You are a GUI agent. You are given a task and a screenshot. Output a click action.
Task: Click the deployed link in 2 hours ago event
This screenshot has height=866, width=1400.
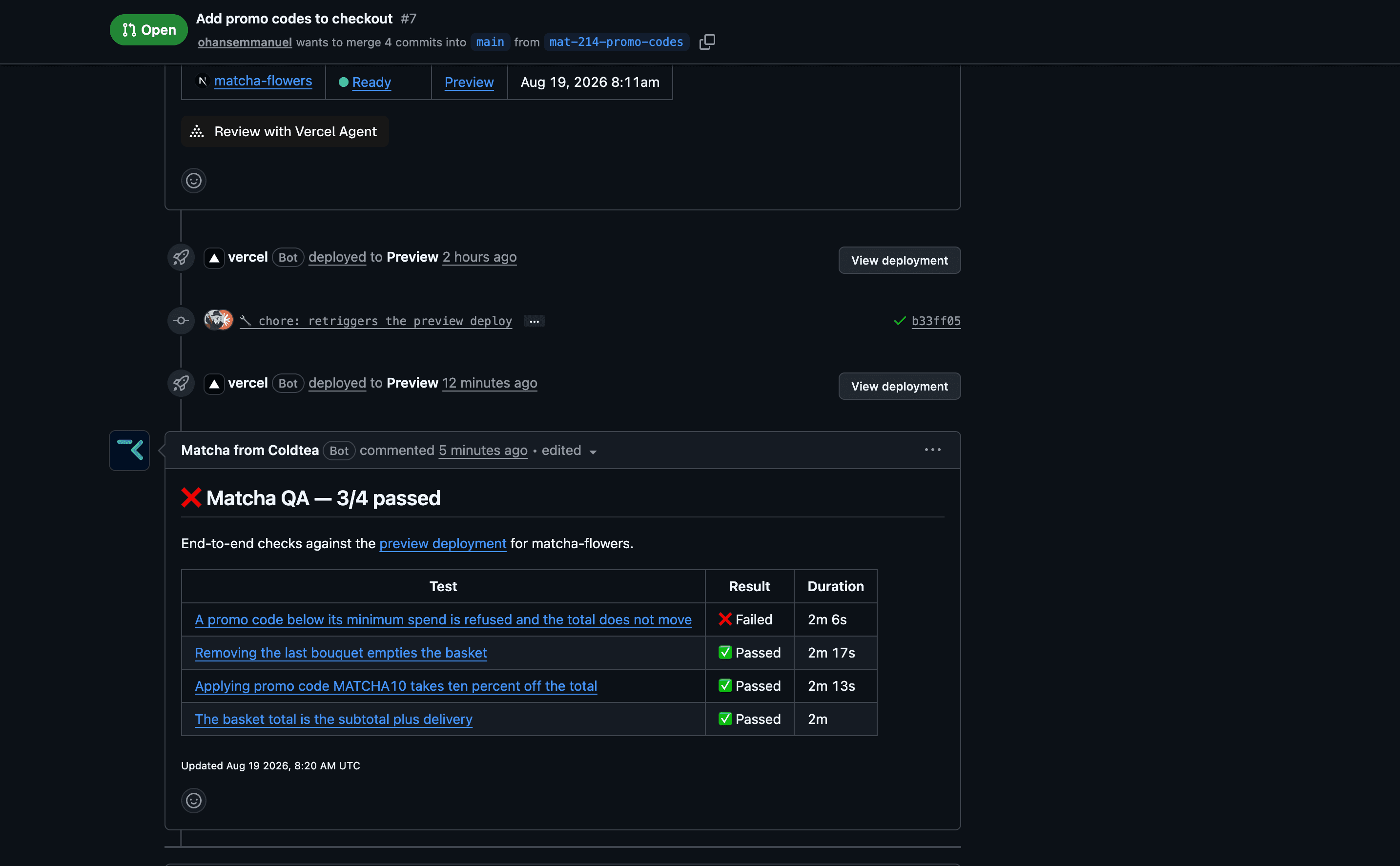click(x=337, y=257)
